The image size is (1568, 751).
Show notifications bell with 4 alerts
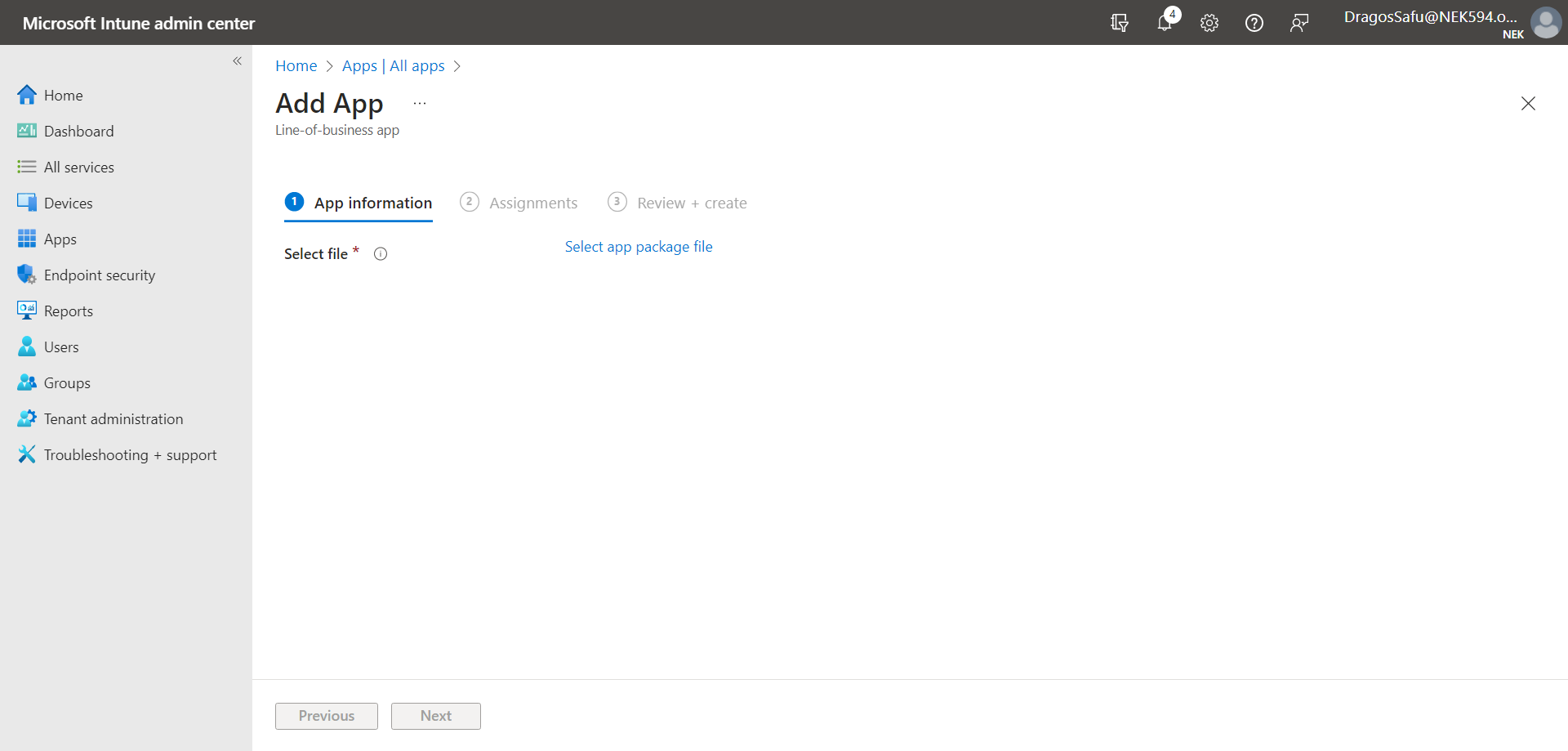coord(1165,22)
